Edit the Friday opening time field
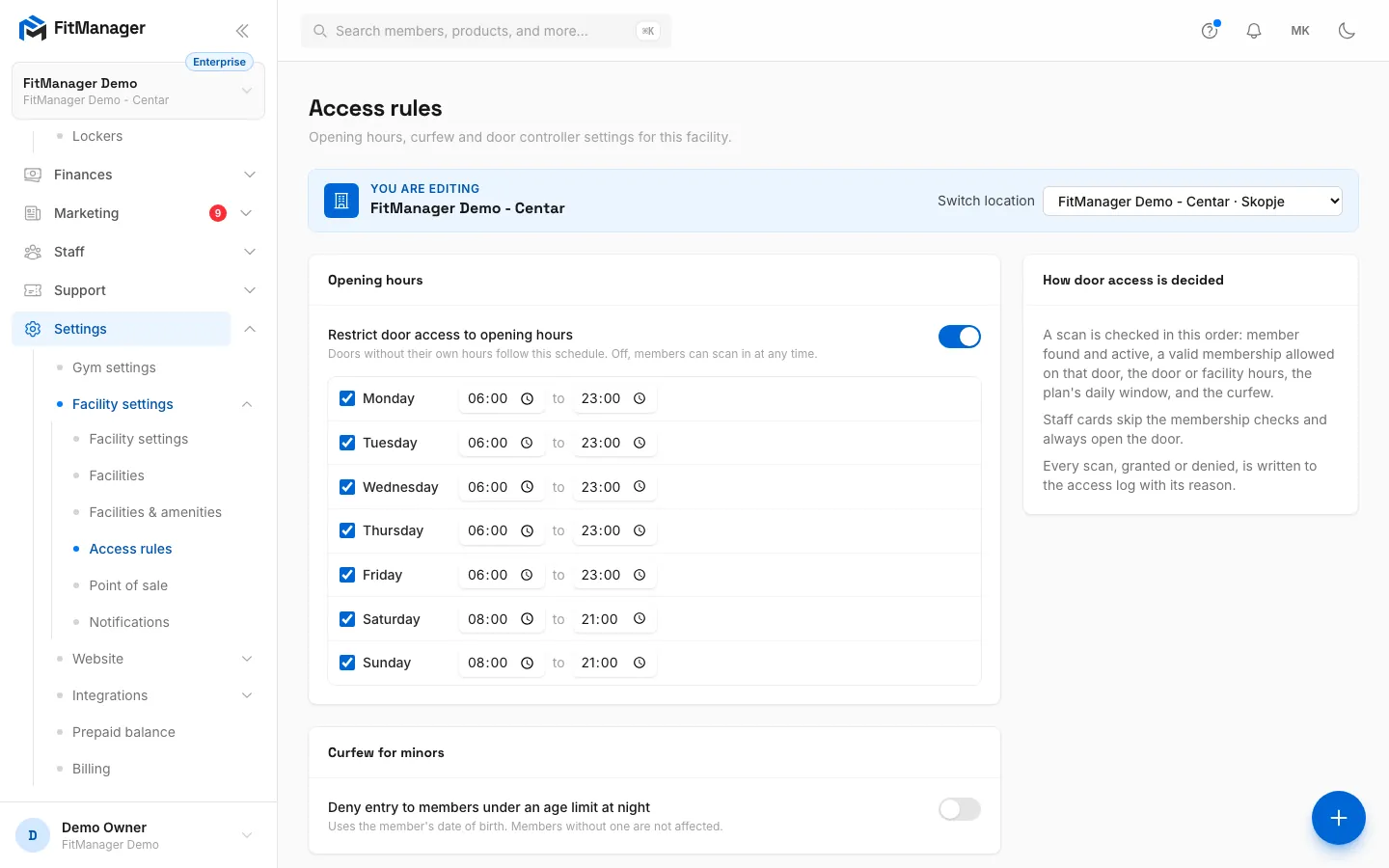 [502, 575]
